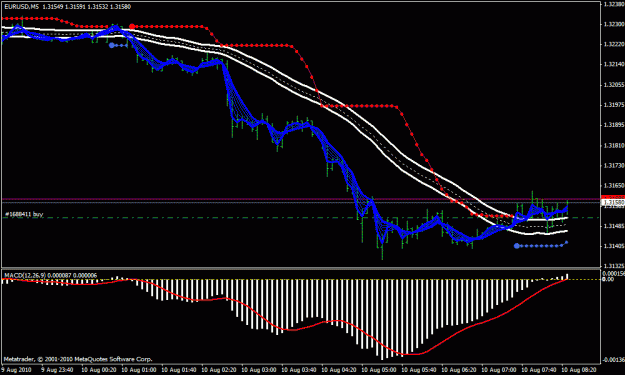Click the 1.32140 price axis label
The image size is (625, 375).
click(613, 64)
